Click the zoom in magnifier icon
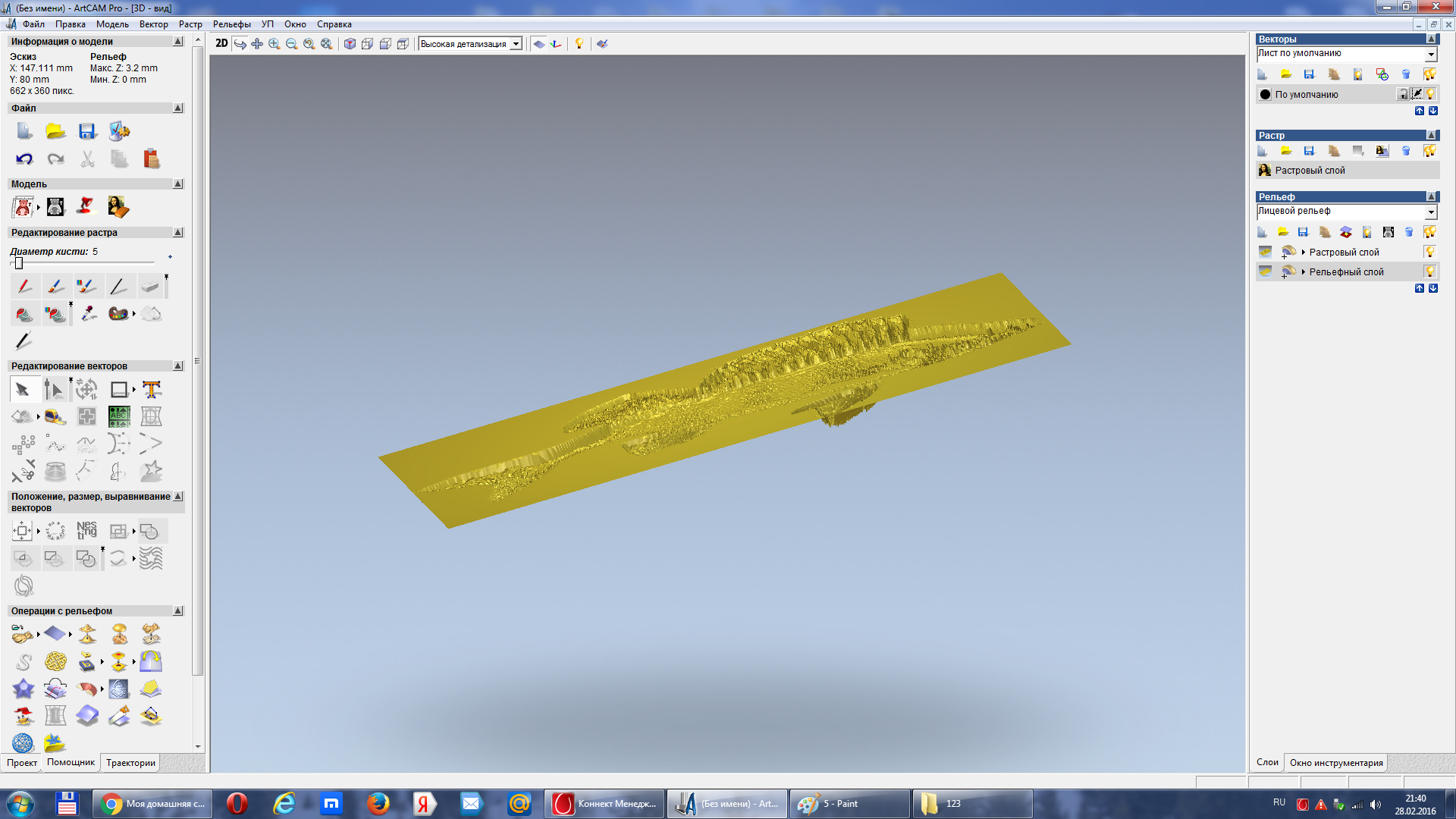The height and width of the screenshot is (819, 1456). pos(274,44)
